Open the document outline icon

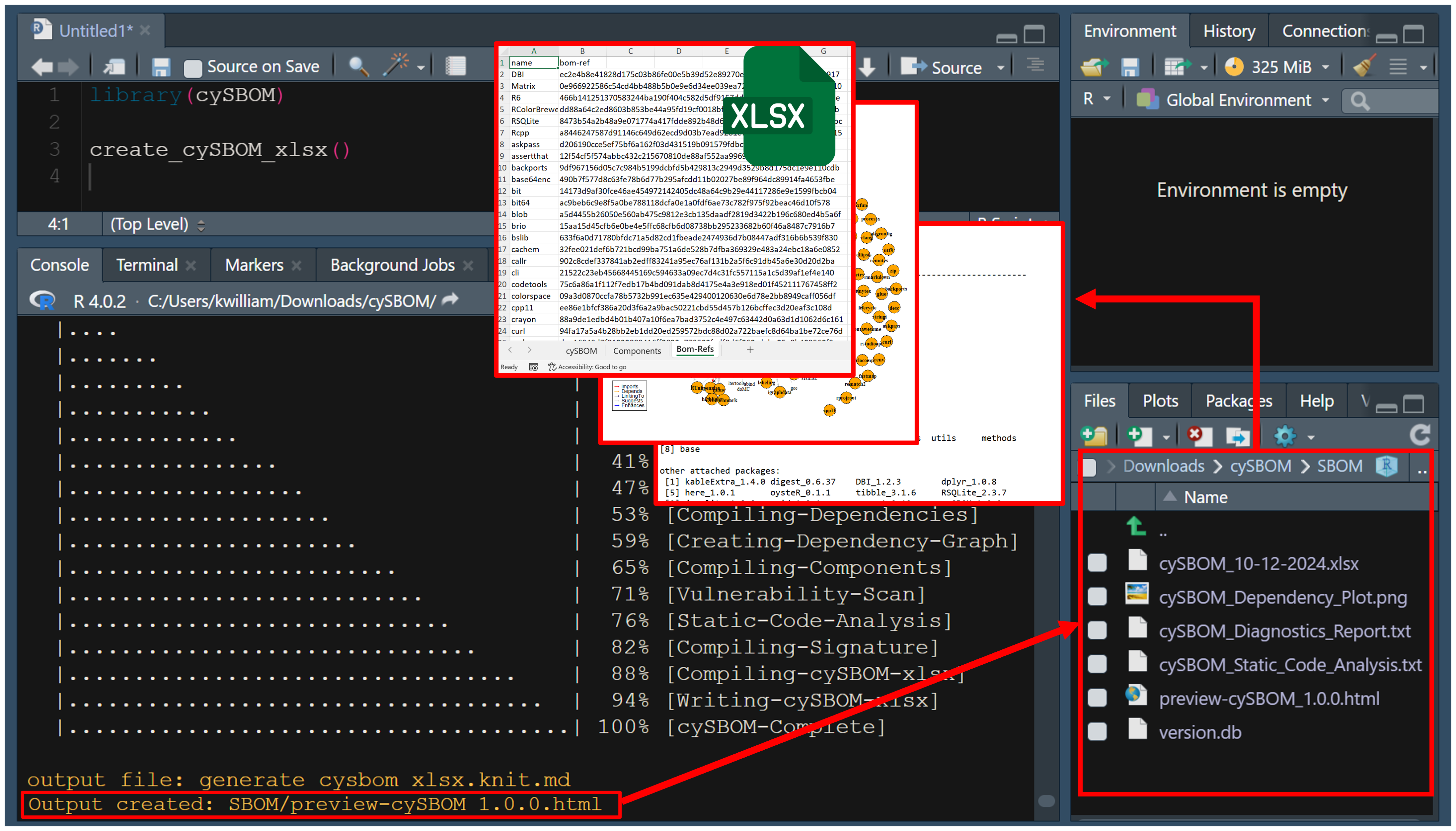[x=1035, y=65]
